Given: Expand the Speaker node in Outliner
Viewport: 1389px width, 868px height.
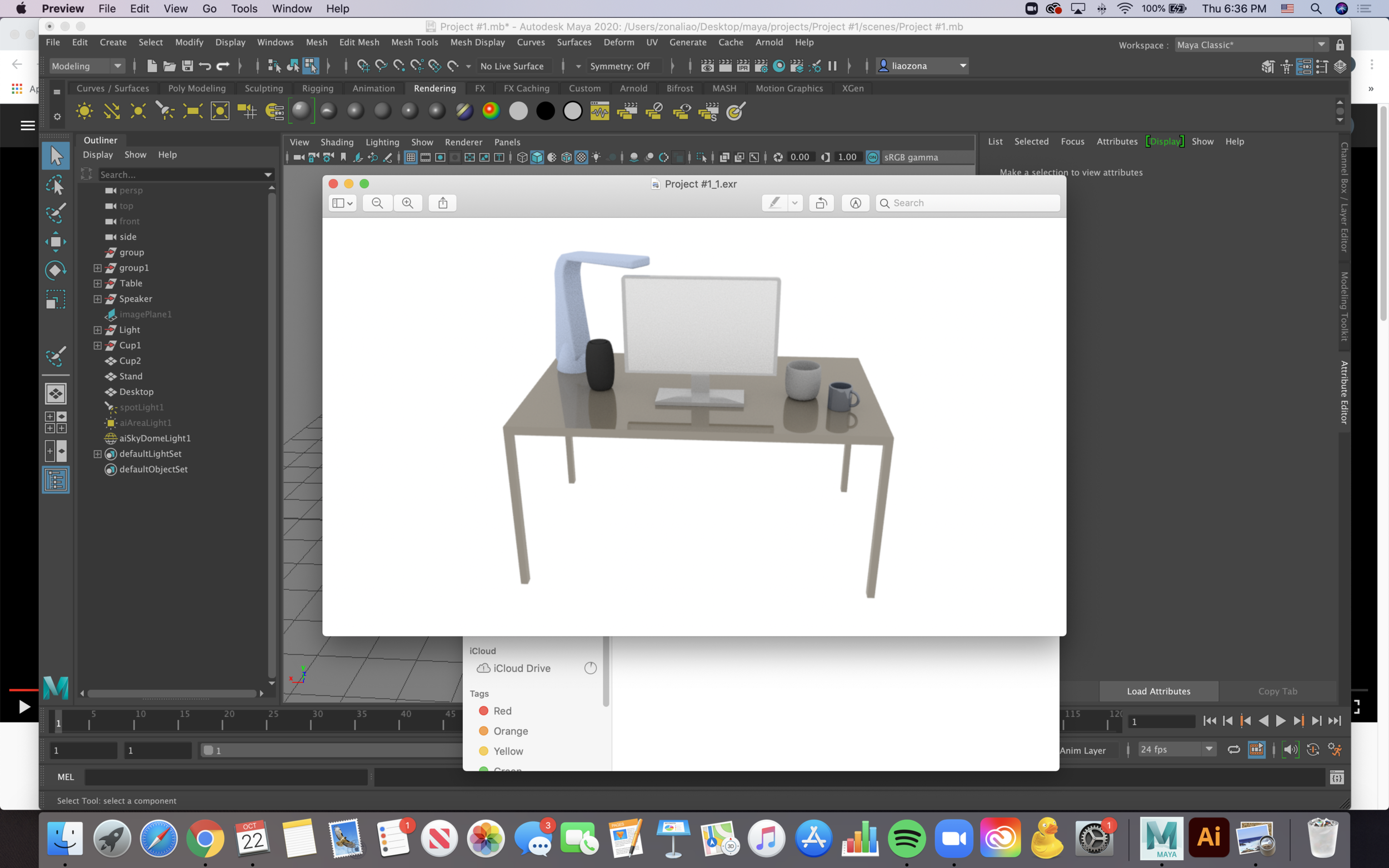Looking at the screenshot, I should tap(98, 299).
